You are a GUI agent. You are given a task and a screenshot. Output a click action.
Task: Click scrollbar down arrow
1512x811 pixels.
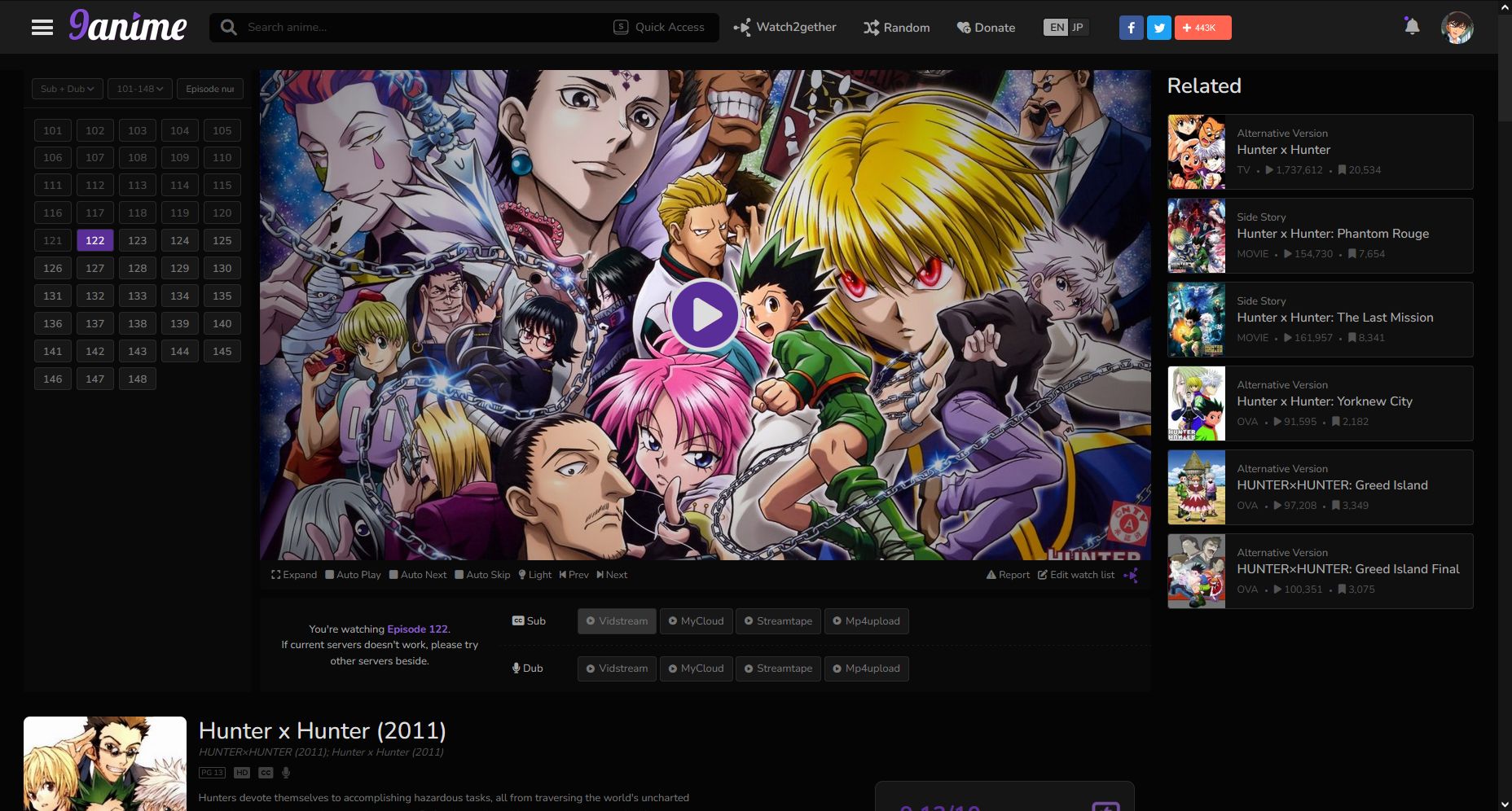click(1504, 804)
